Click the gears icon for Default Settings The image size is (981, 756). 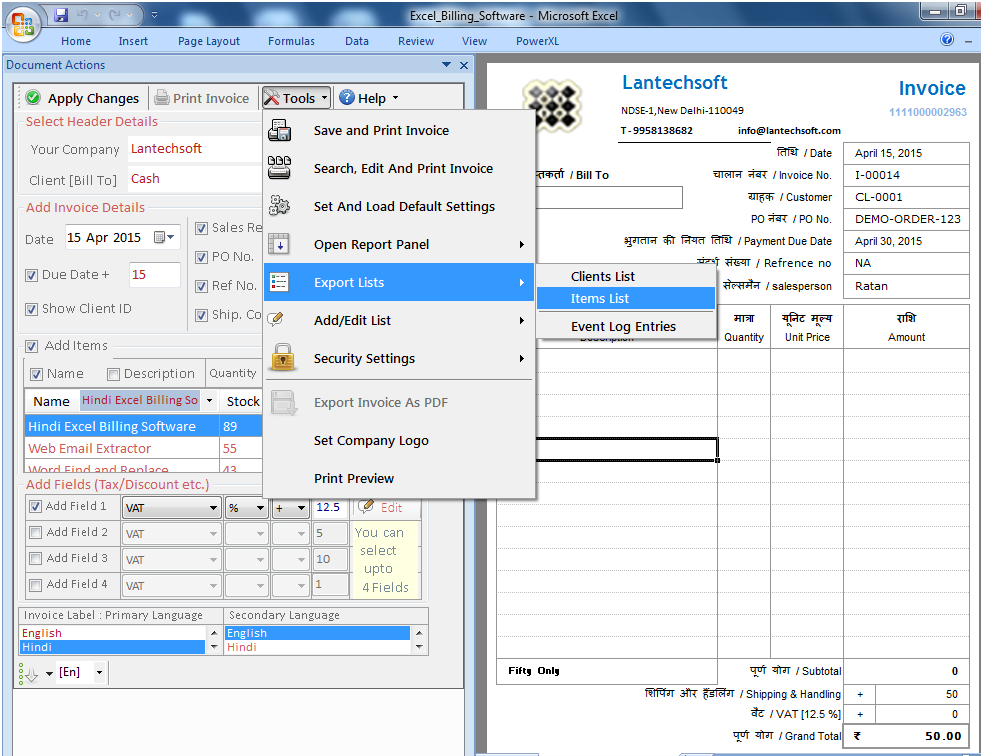[280, 205]
